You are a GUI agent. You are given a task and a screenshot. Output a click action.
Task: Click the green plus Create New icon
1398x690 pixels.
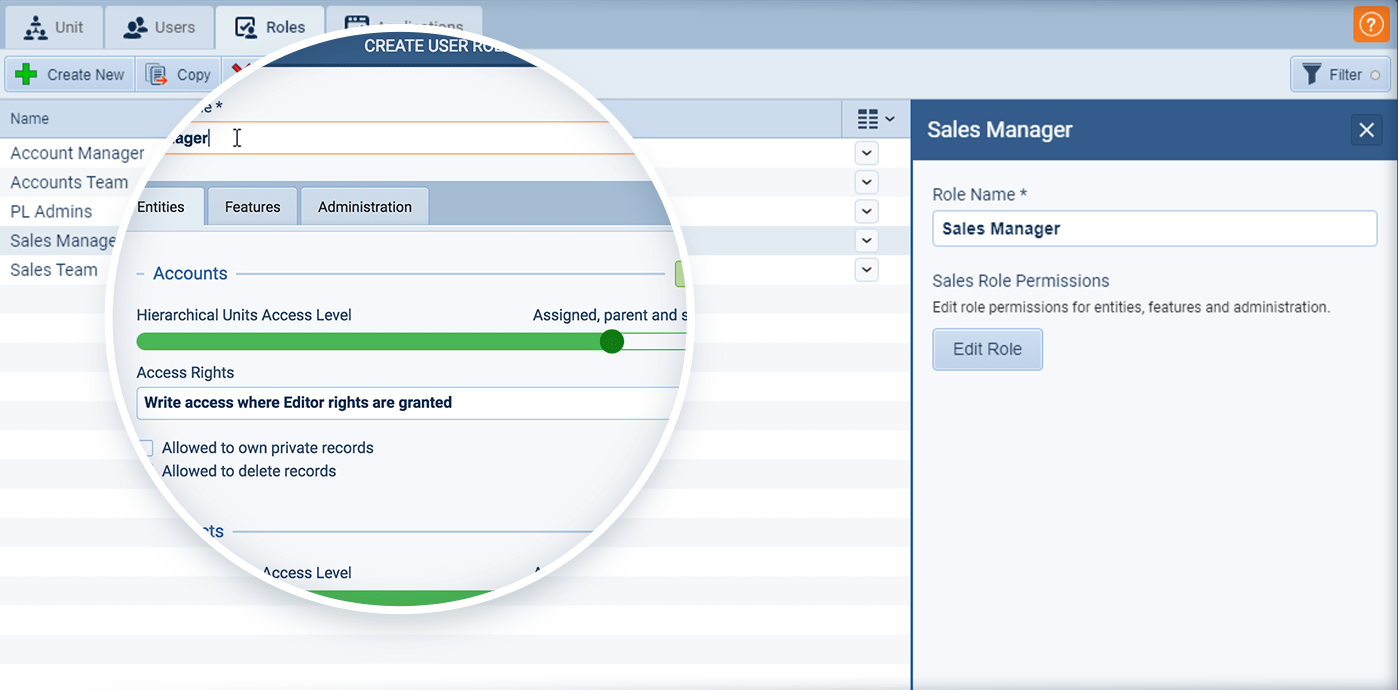point(26,73)
